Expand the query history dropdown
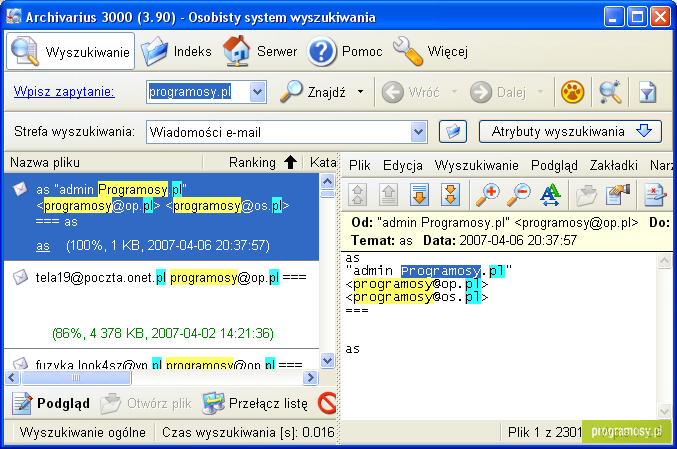Image resolution: width=677 pixels, height=449 pixels. [x=257, y=92]
